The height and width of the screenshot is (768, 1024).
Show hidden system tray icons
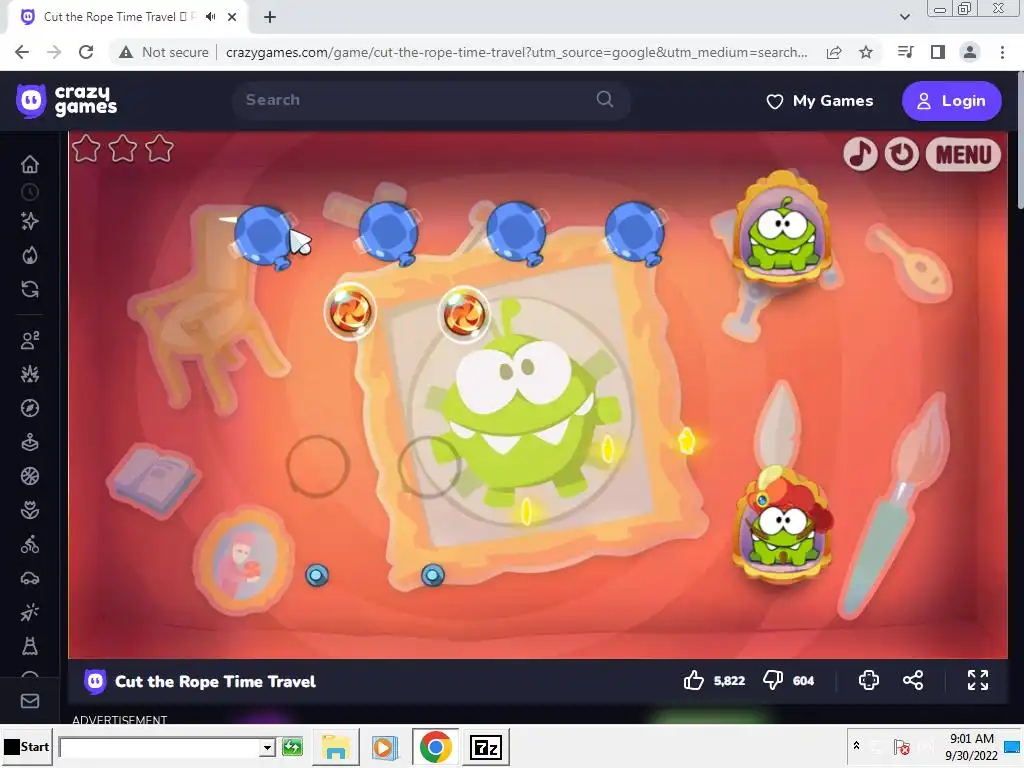(x=856, y=746)
